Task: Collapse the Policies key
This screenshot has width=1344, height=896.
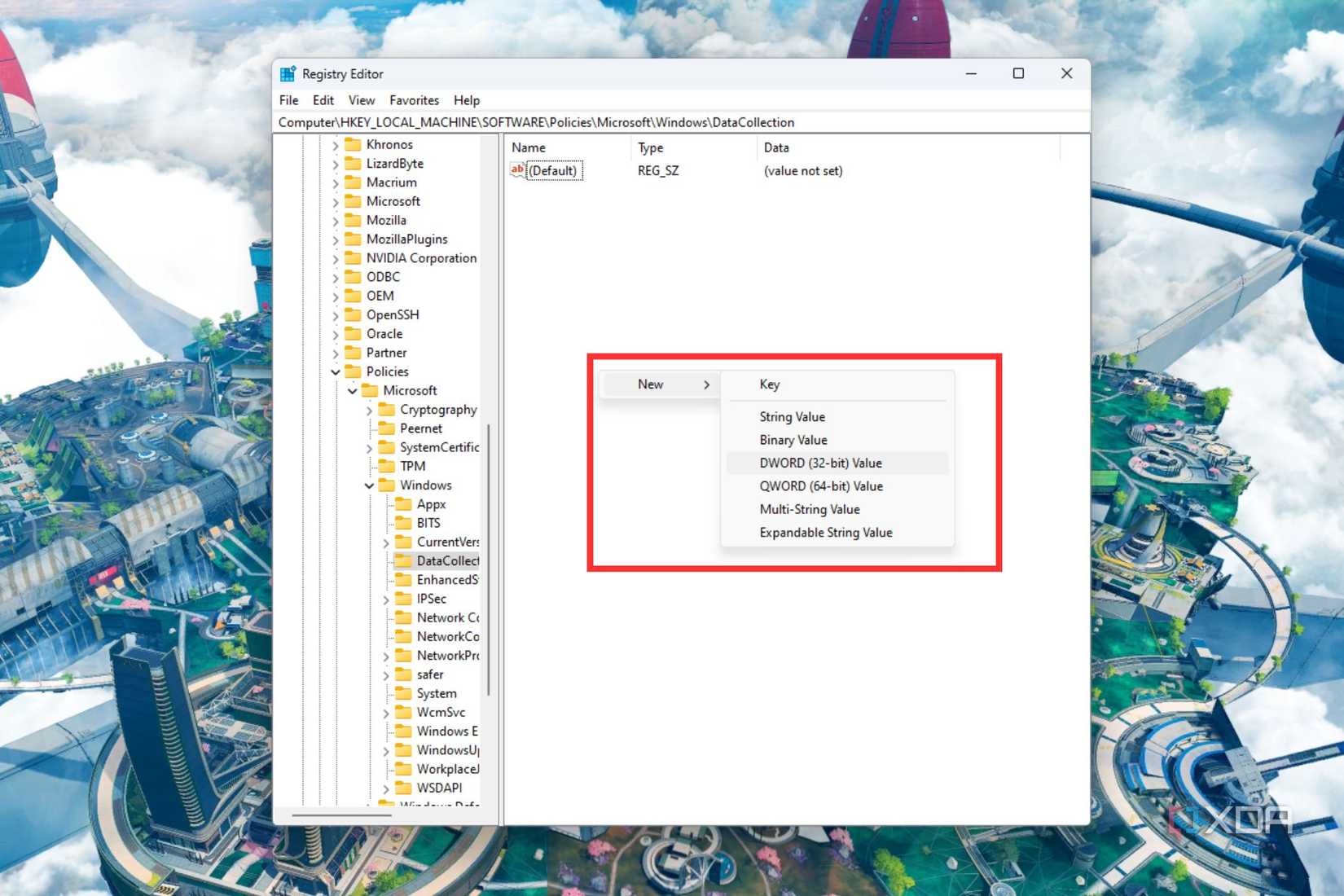Action: tap(336, 371)
